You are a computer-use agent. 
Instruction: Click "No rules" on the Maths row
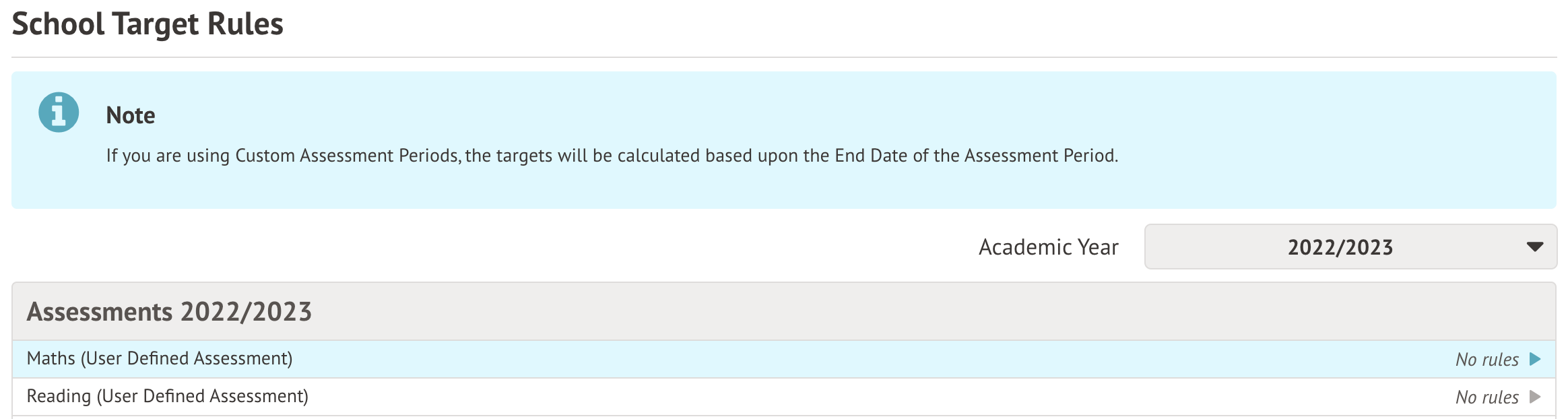click(x=1487, y=360)
